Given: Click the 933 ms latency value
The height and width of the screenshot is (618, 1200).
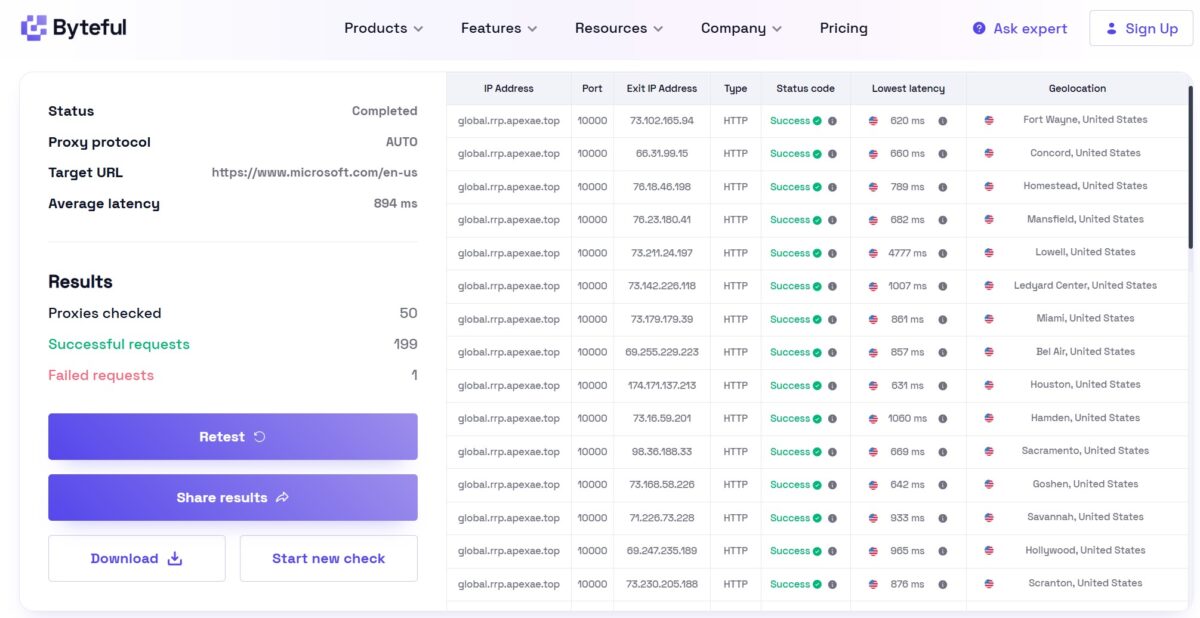Looking at the screenshot, I should pos(907,518).
